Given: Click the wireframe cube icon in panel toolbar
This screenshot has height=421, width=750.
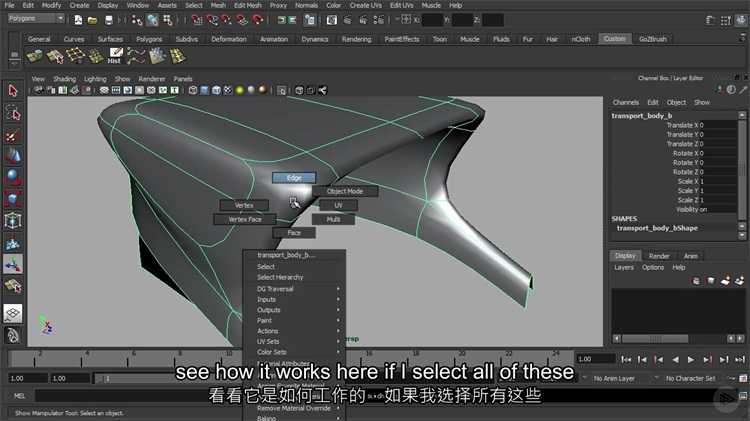Looking at the screenshot, I should coord(193,90).
